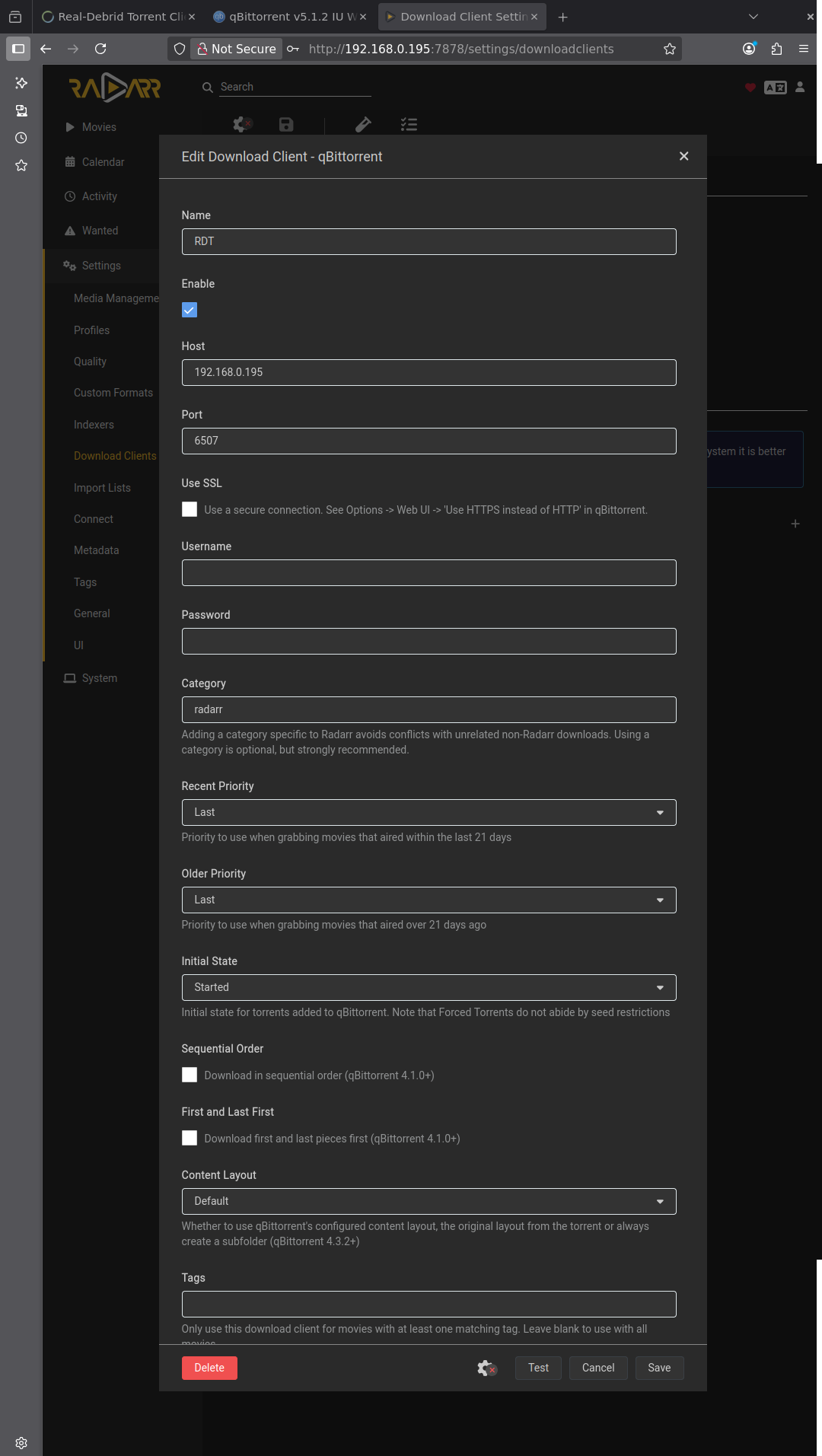Click the Not Secure site indicator
Screen dimensions: 822x1456
[x=236, y=49]
